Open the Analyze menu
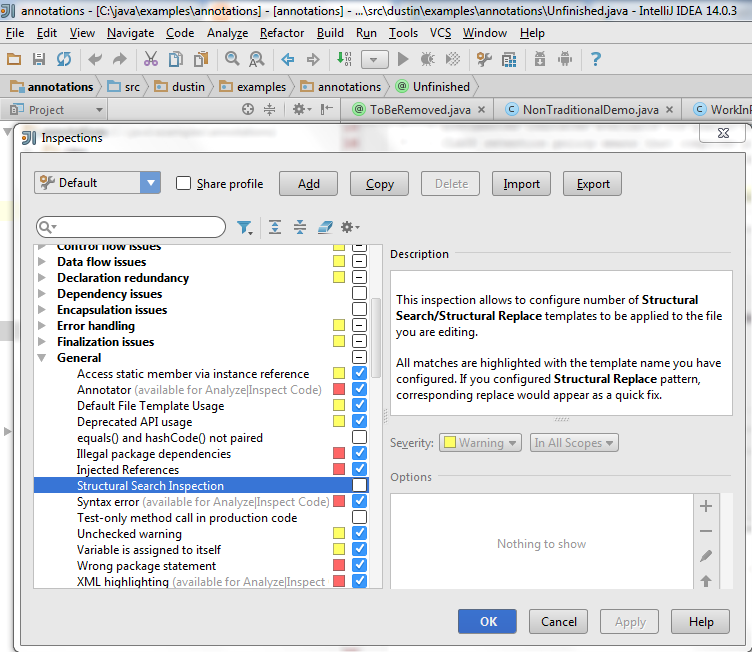This screenshot has width=752, height=652. pyautogui.click(x=227, y=33)
